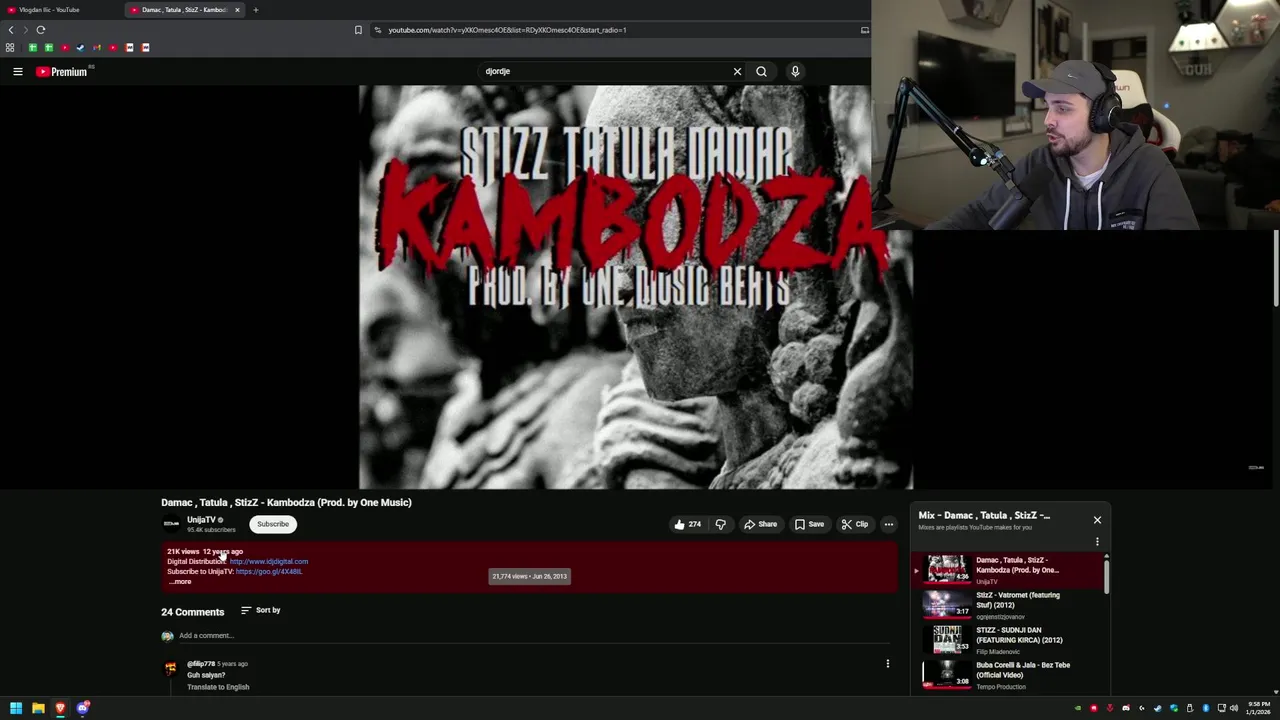Open the Mix playlist three-dot options menu
This screenshot has width=1280, height=720.
tap(1097, 541)
